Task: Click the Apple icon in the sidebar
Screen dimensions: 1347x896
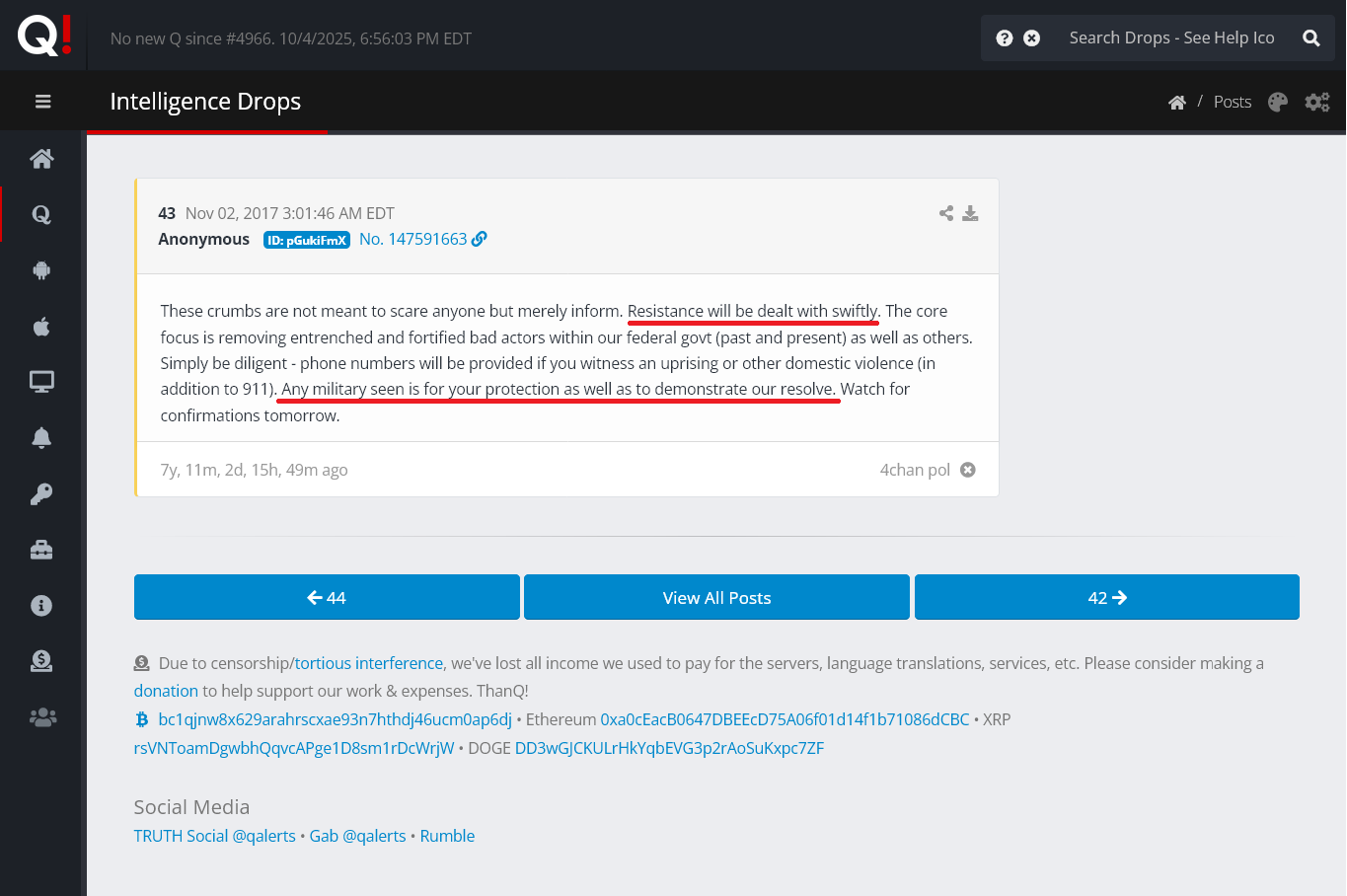Action: coord(41,327)
